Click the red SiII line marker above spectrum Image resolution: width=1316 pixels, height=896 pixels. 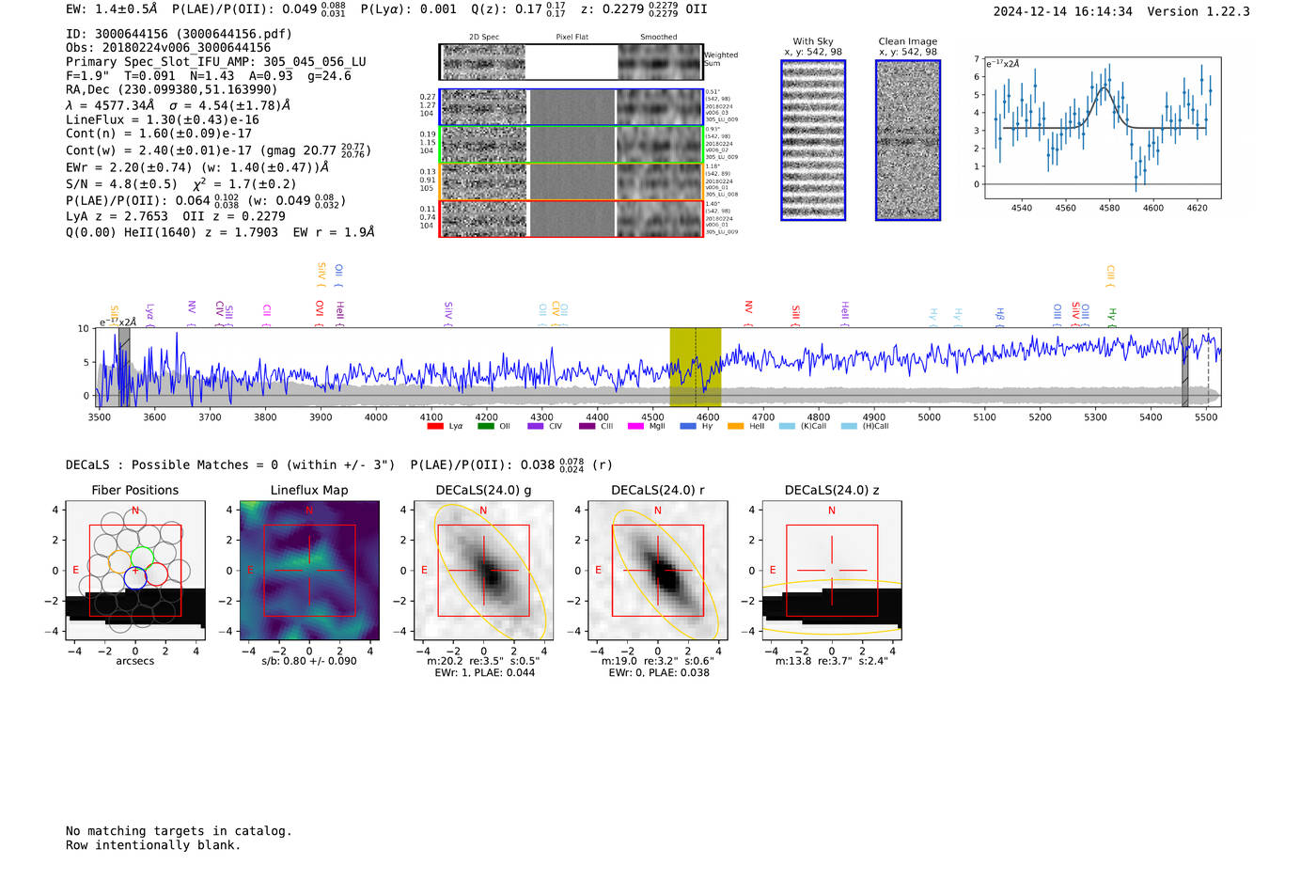tap(796, 315)
